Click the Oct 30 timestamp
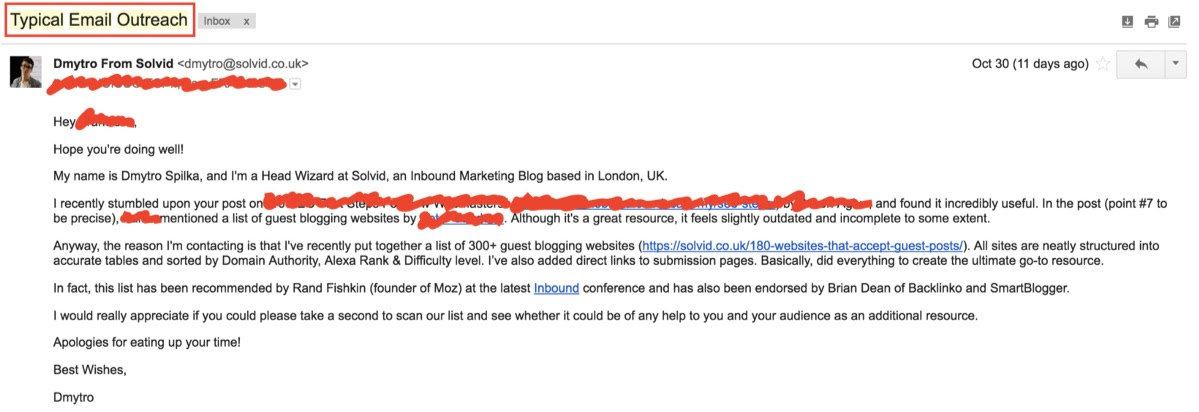This screenshot has height=412, width=1199. coord(1030,64)
